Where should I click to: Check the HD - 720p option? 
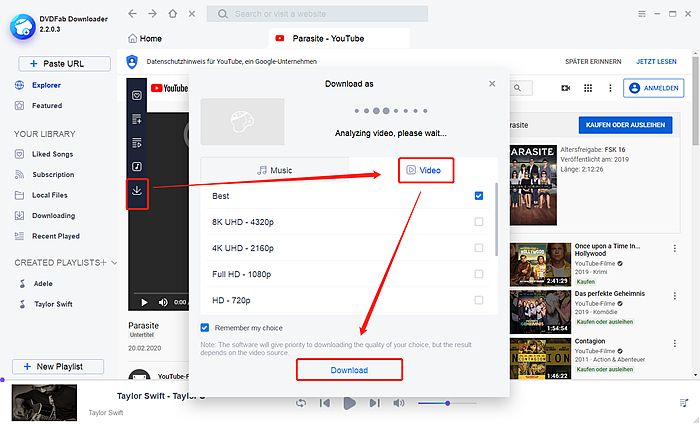[x=479, y=300]
